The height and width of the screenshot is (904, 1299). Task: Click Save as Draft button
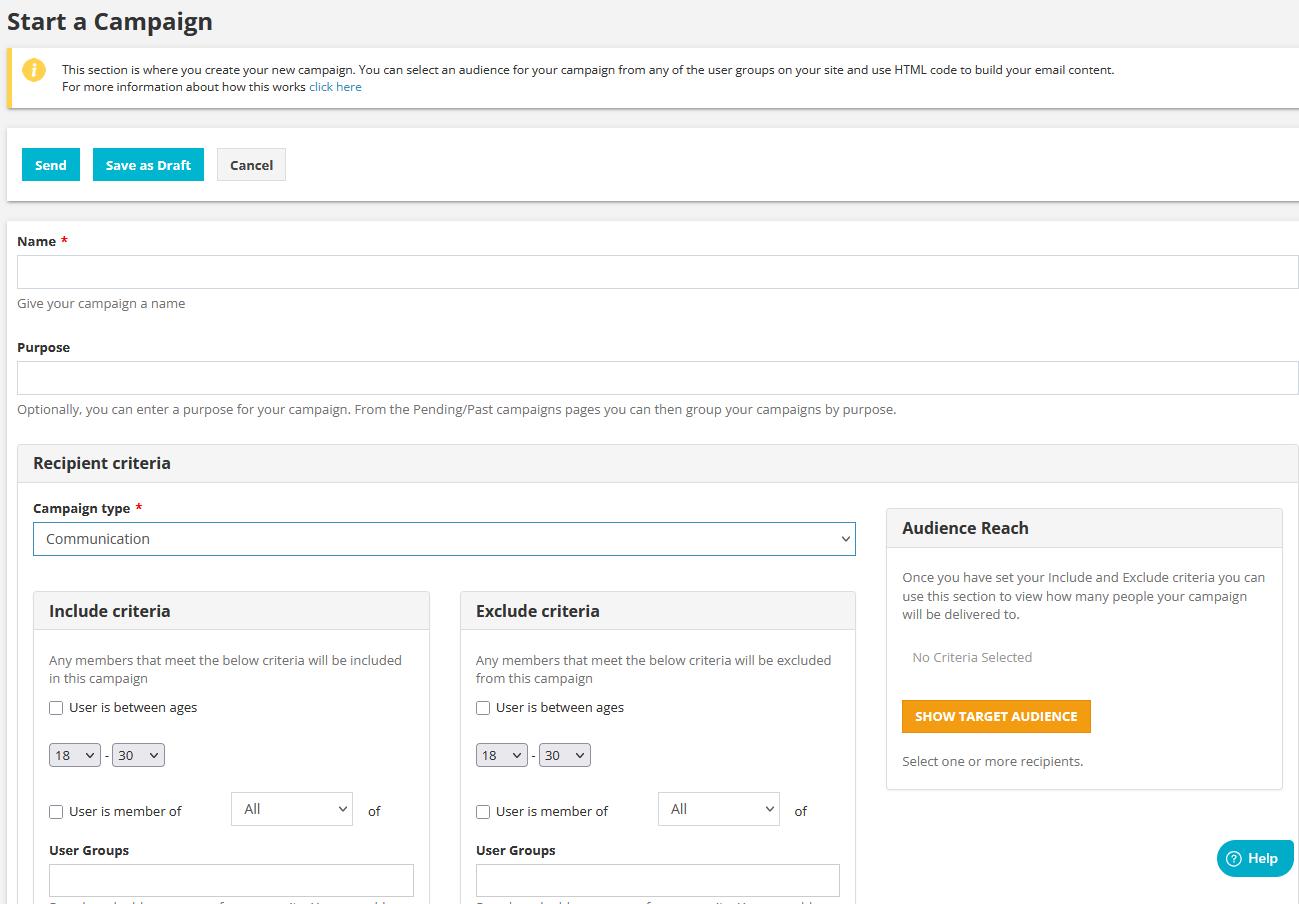(148, 165)
